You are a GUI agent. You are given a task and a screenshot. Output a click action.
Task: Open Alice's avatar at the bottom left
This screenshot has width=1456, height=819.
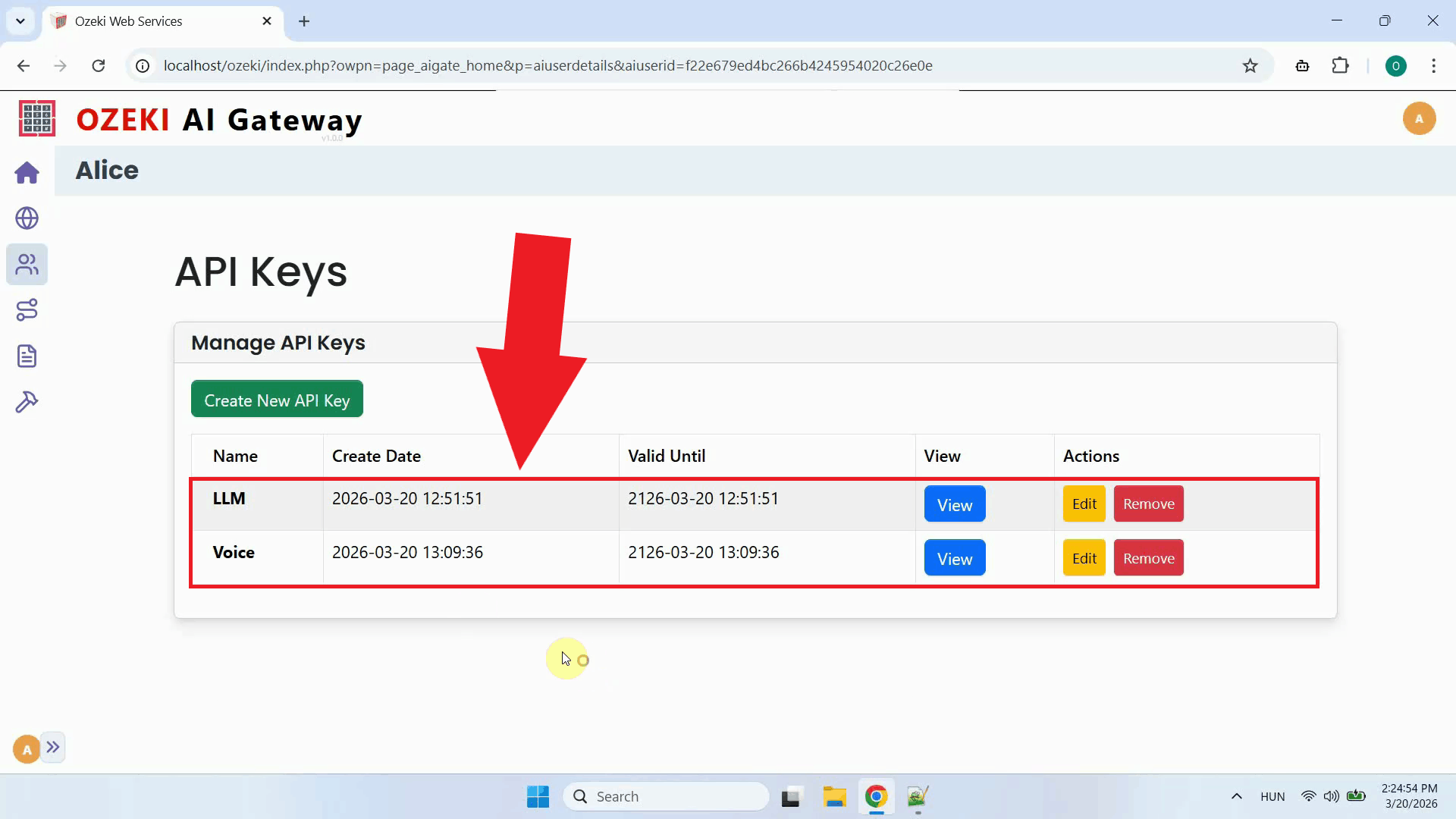(25, 748)
